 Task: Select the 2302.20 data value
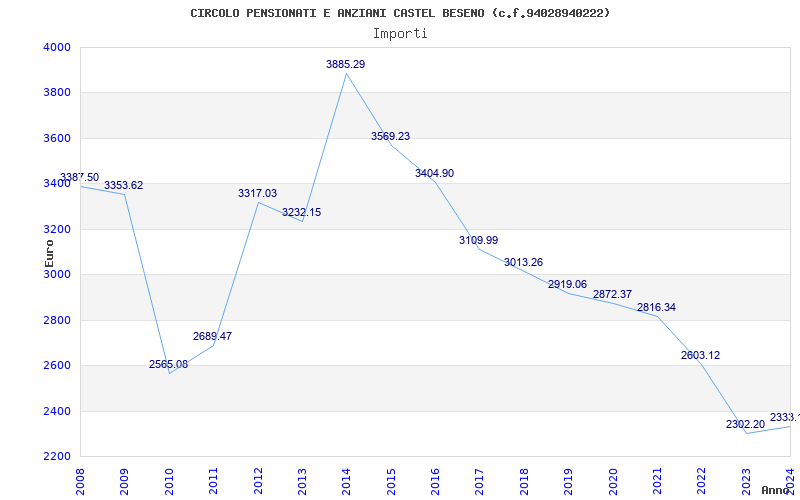tap(745, 424)
